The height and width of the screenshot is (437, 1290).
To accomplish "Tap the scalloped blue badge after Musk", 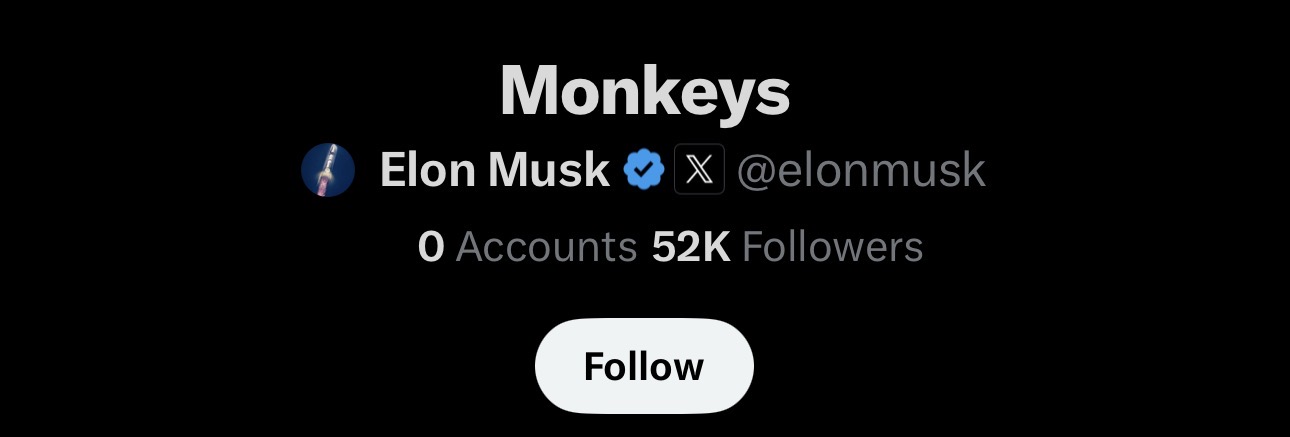I will tap(645, 170).
